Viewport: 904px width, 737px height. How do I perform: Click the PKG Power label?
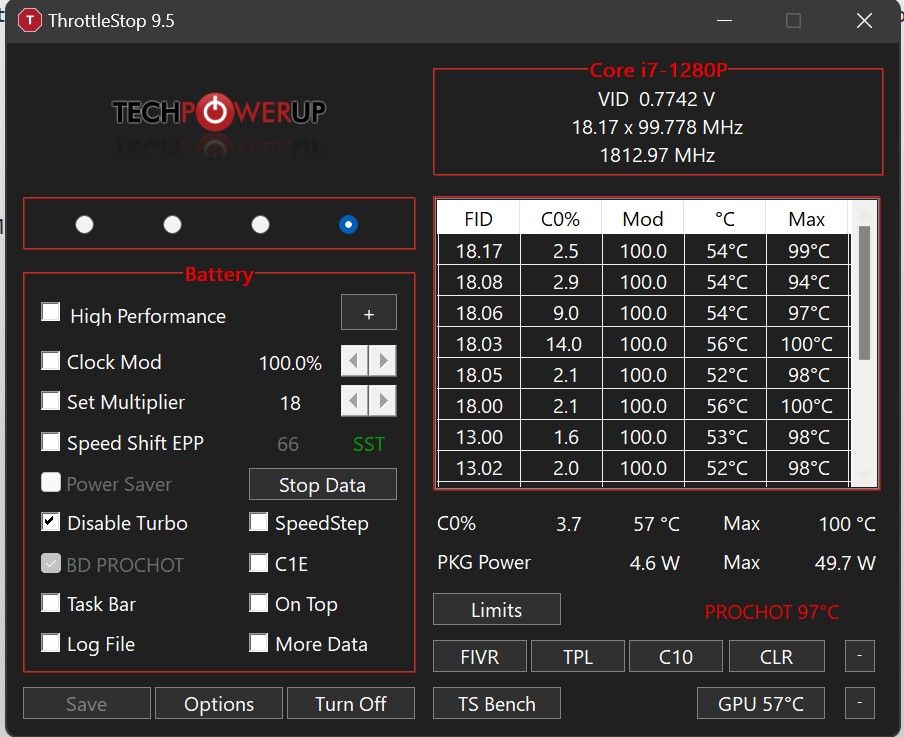point(484,562)
